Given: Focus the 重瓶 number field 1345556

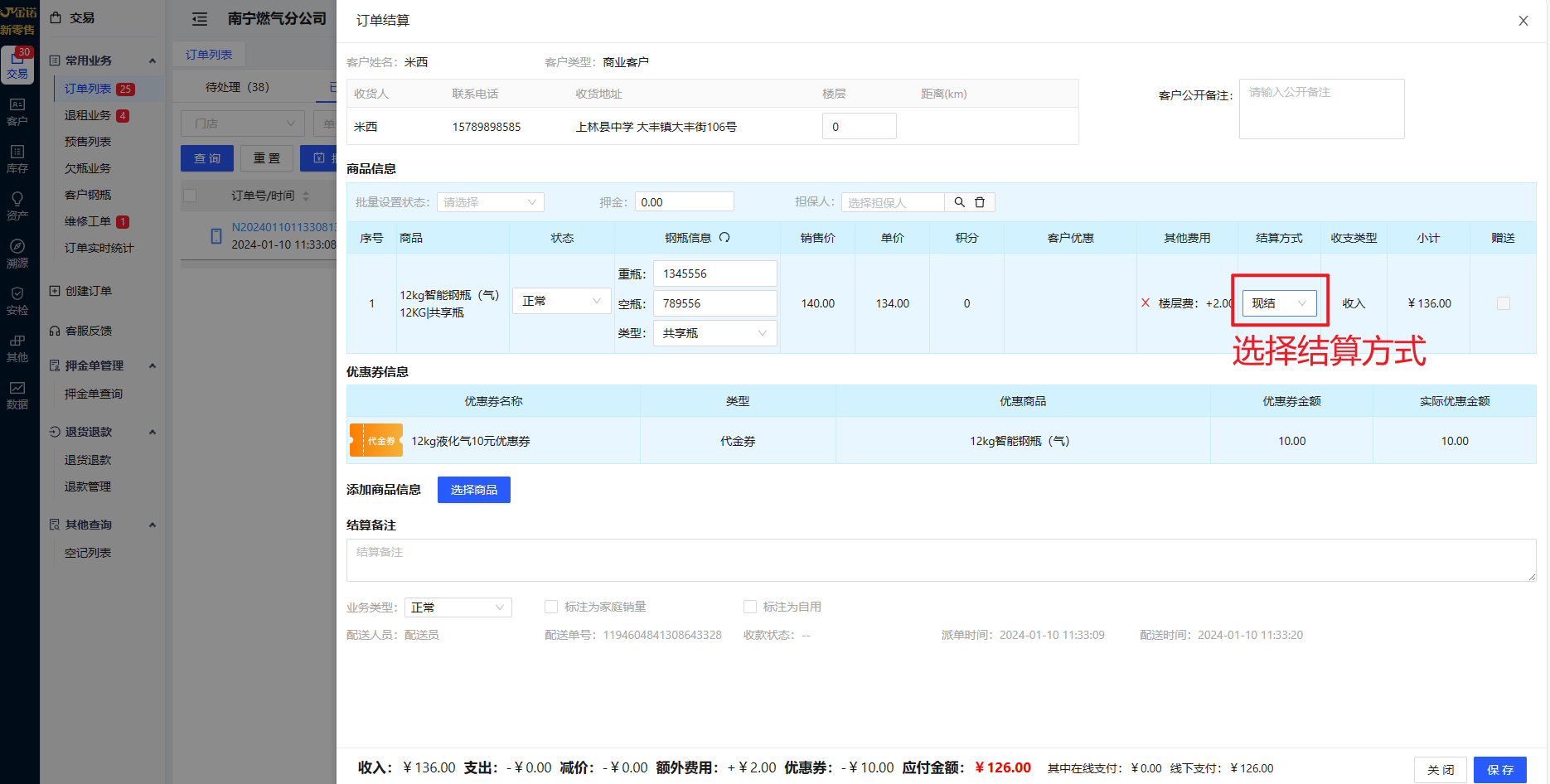Looking at the screenshot, I should [715, 273].
